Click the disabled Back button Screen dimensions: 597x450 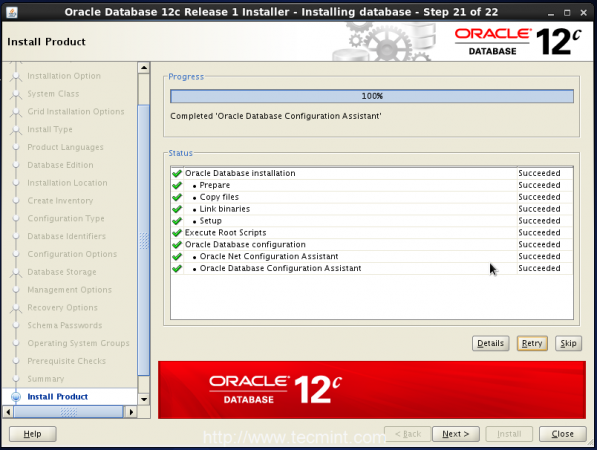[x=408, y=434]
